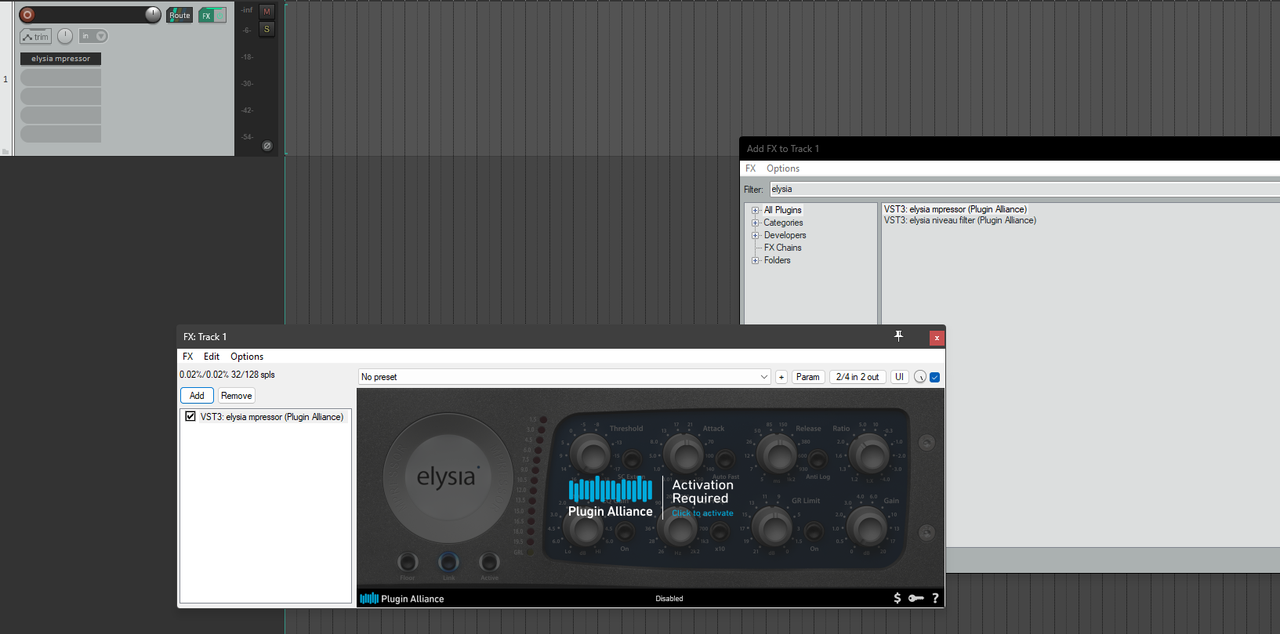Click the Attack knob
This screenshot has height=634, width=1280.
tap(684, 455)
